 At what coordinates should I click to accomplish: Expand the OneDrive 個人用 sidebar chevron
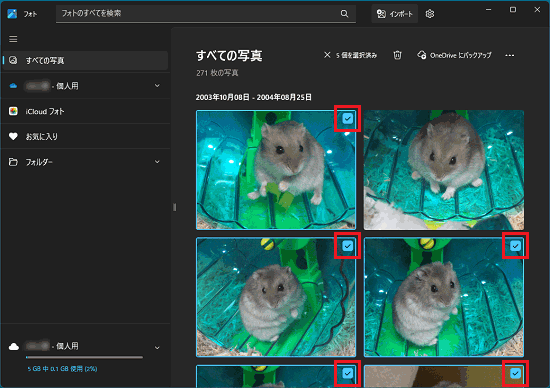click(157, 86)
